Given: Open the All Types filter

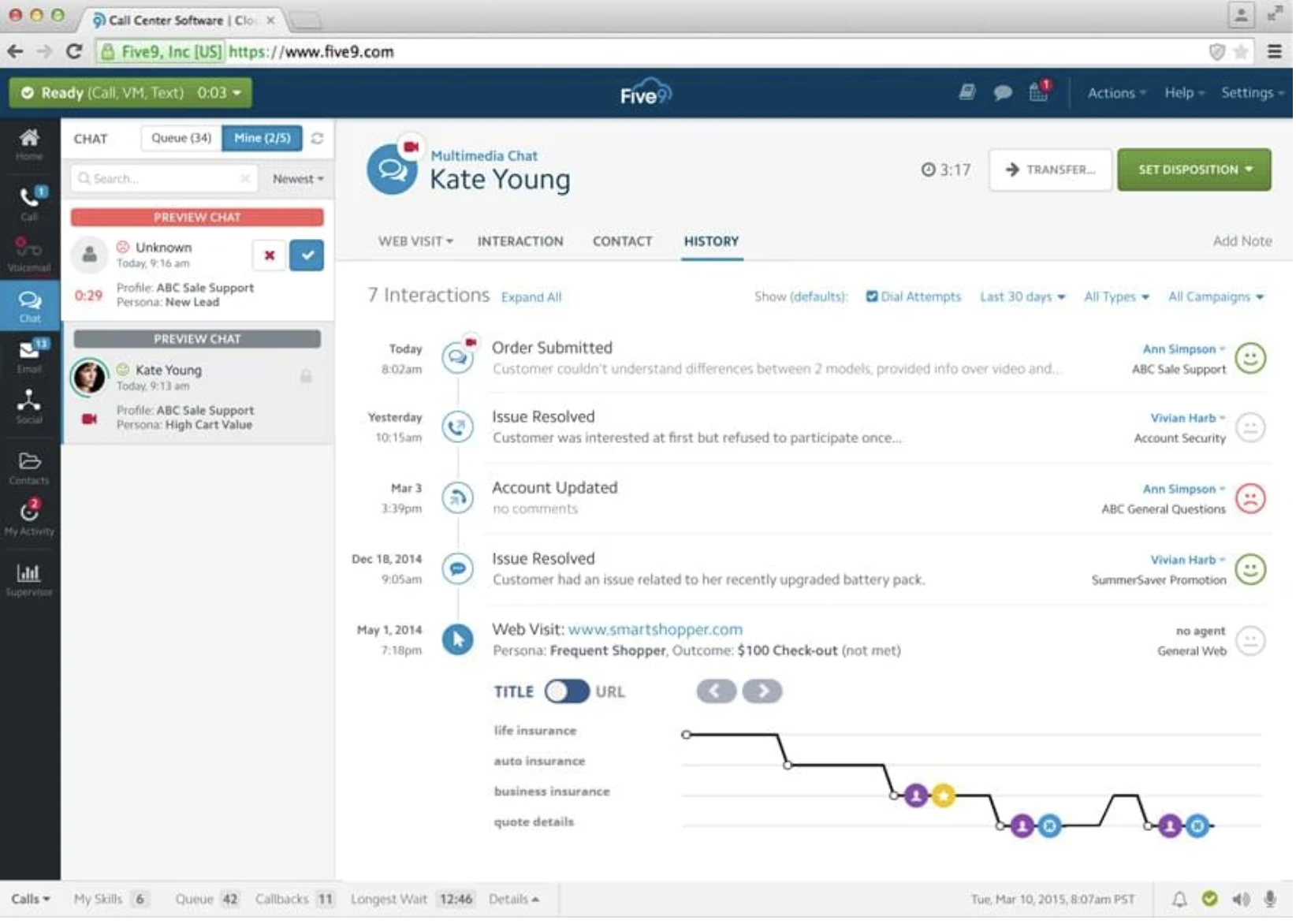Looking at the screenshot, I should 1116,297.
